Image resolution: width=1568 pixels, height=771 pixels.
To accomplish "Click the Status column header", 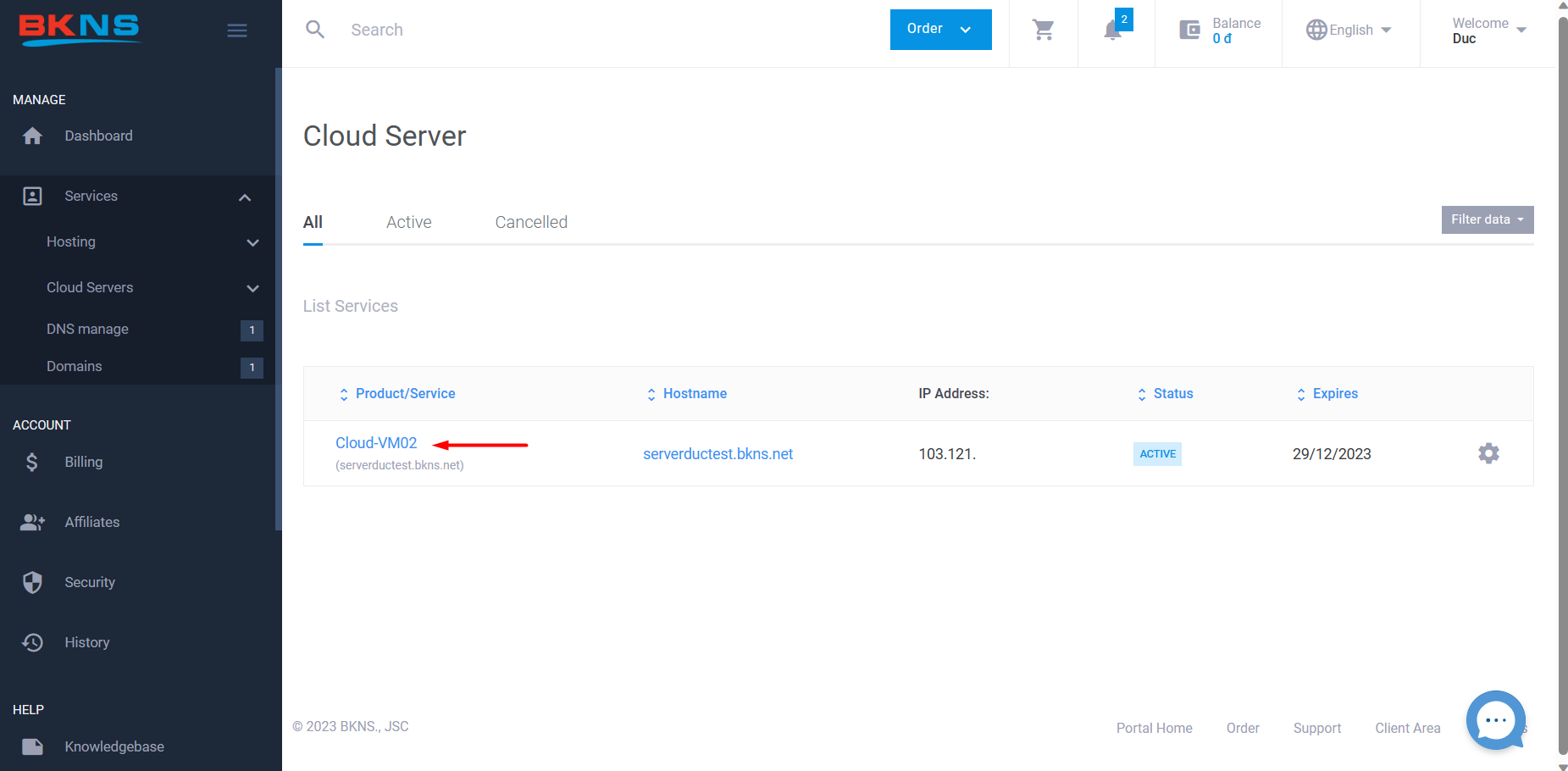I will pyautogui.click(x=1173, y=393).
